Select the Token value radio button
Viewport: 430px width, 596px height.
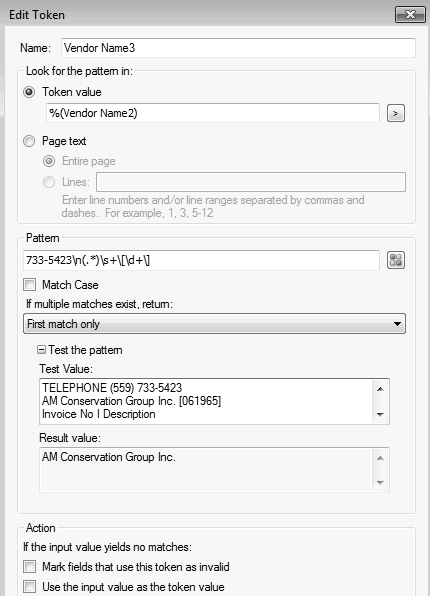tap(29, 92)
